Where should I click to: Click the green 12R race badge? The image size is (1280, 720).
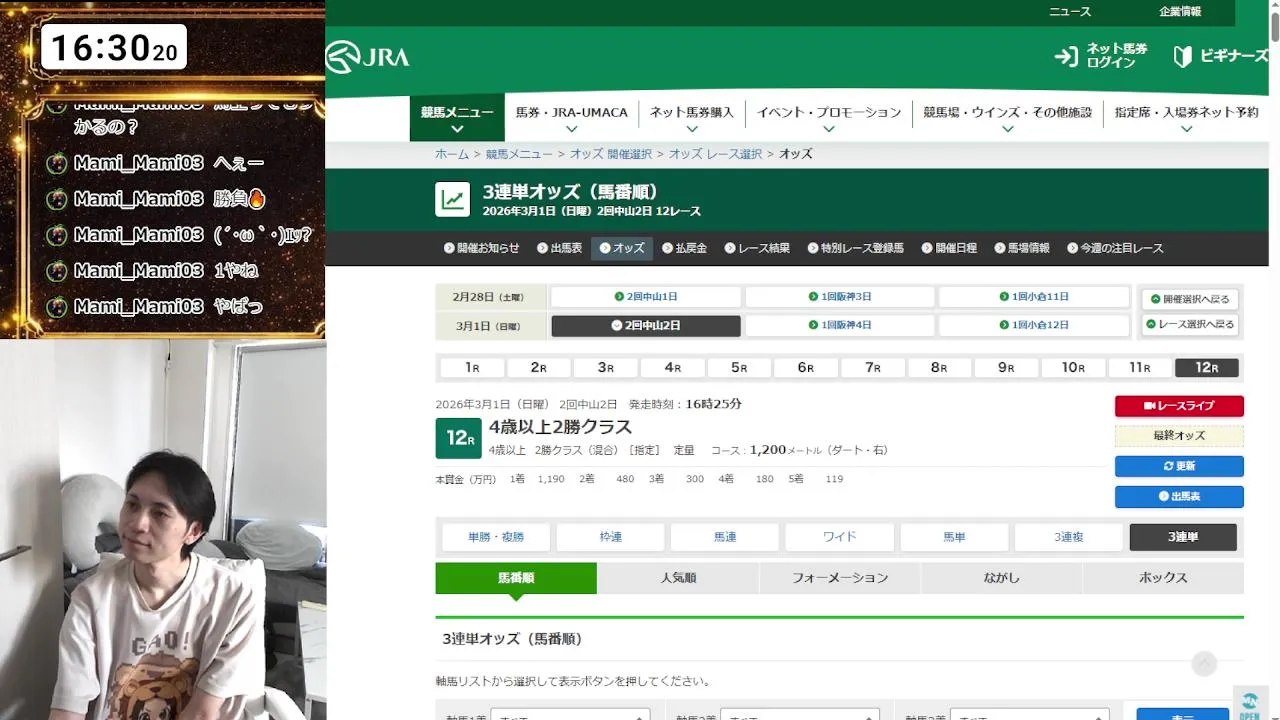[x=459, y=438]
